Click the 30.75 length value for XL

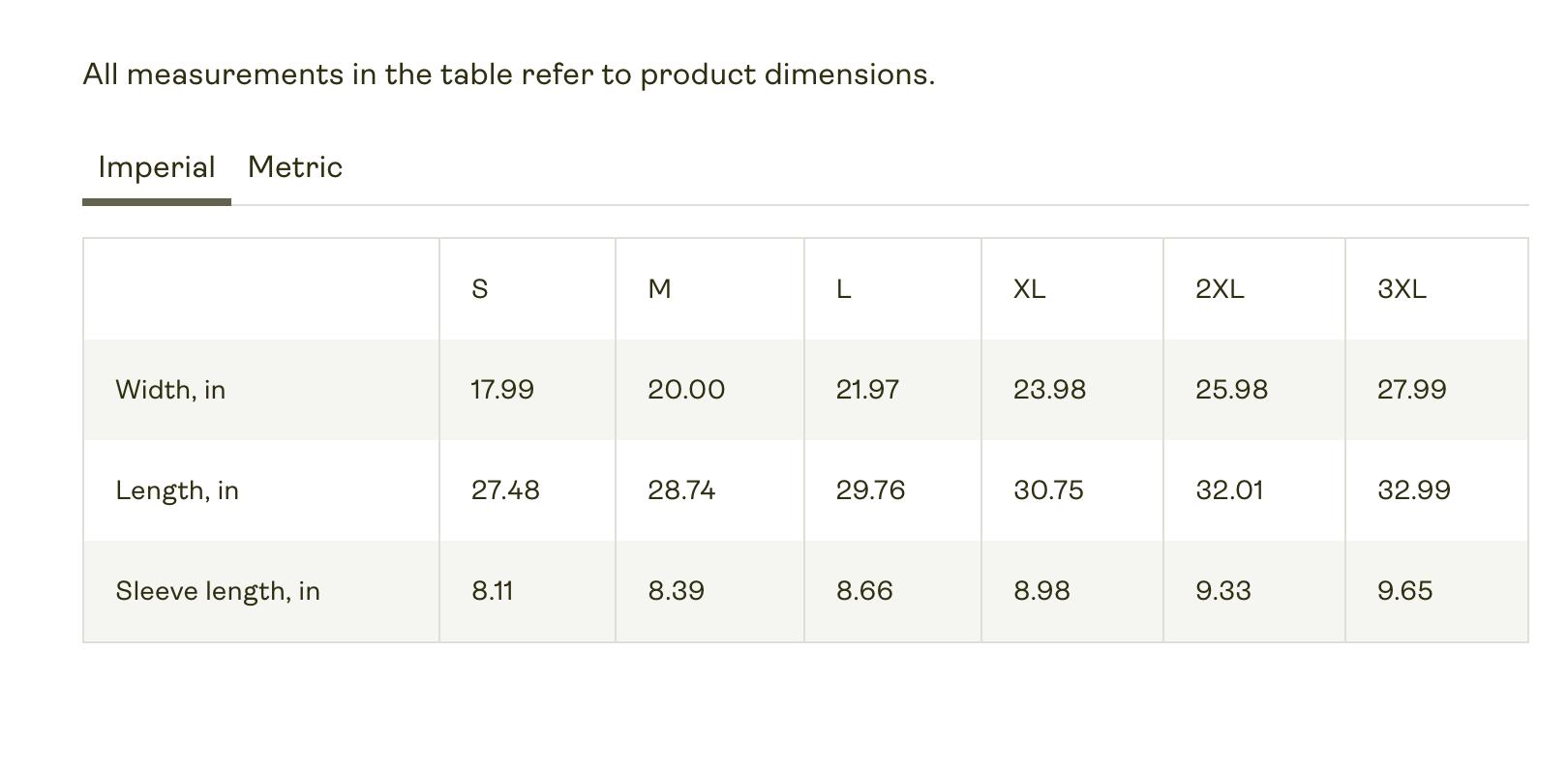click(1048, 490)
